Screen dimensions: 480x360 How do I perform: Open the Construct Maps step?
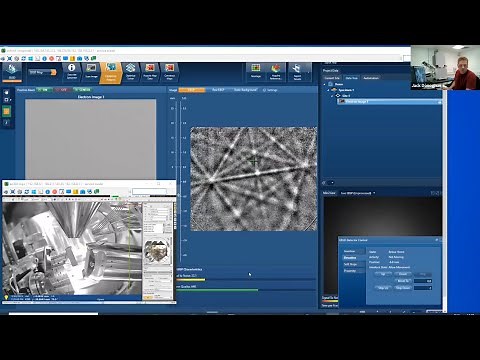(170, 71)
